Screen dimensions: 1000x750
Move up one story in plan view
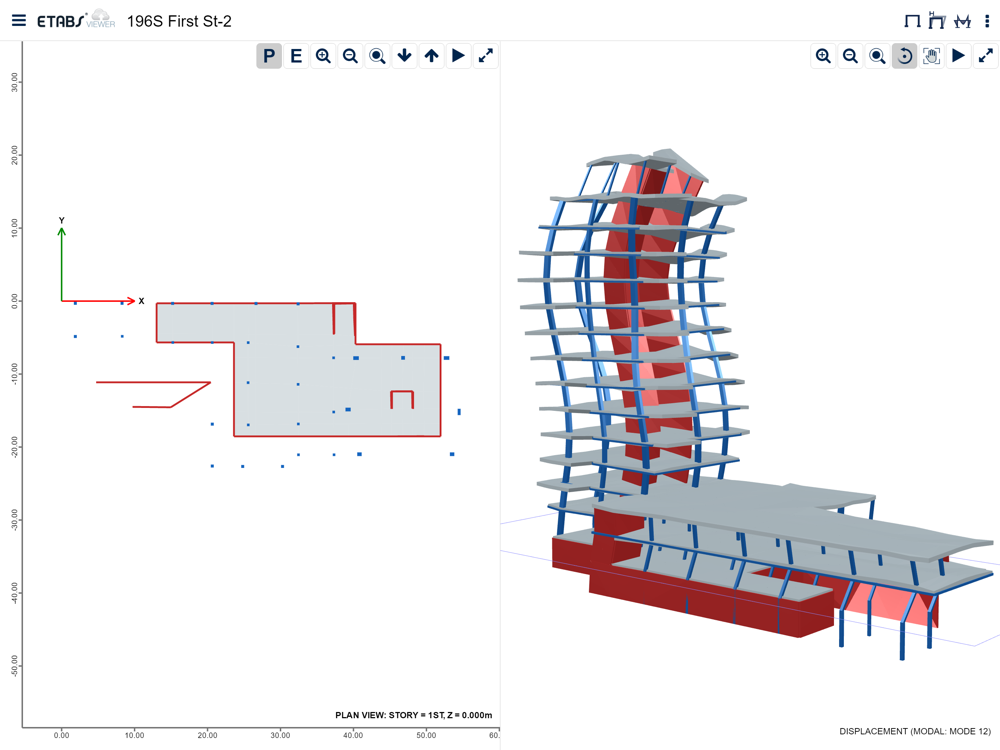tap(432, 56)
